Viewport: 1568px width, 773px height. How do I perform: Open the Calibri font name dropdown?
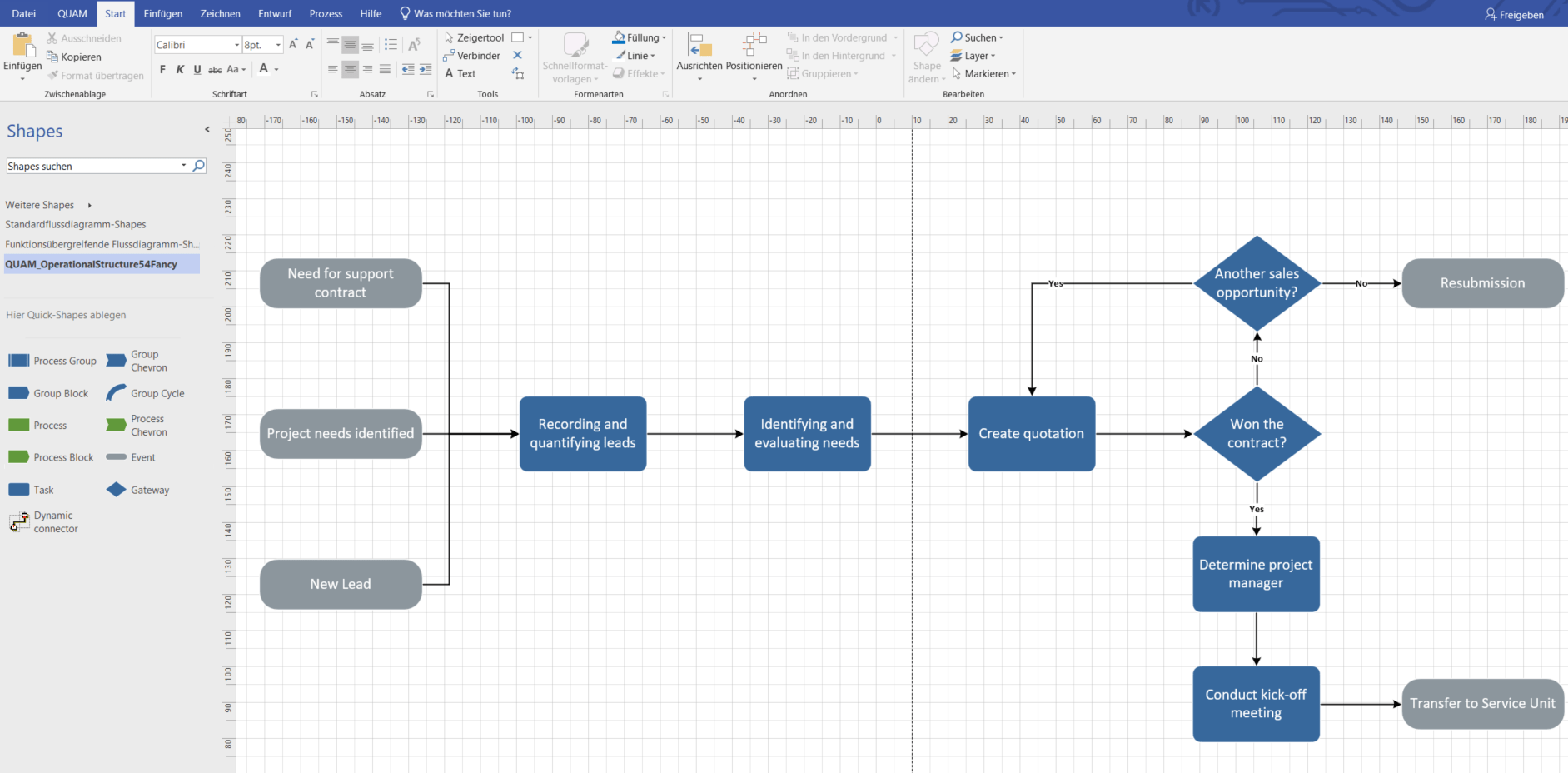point(236,45)
